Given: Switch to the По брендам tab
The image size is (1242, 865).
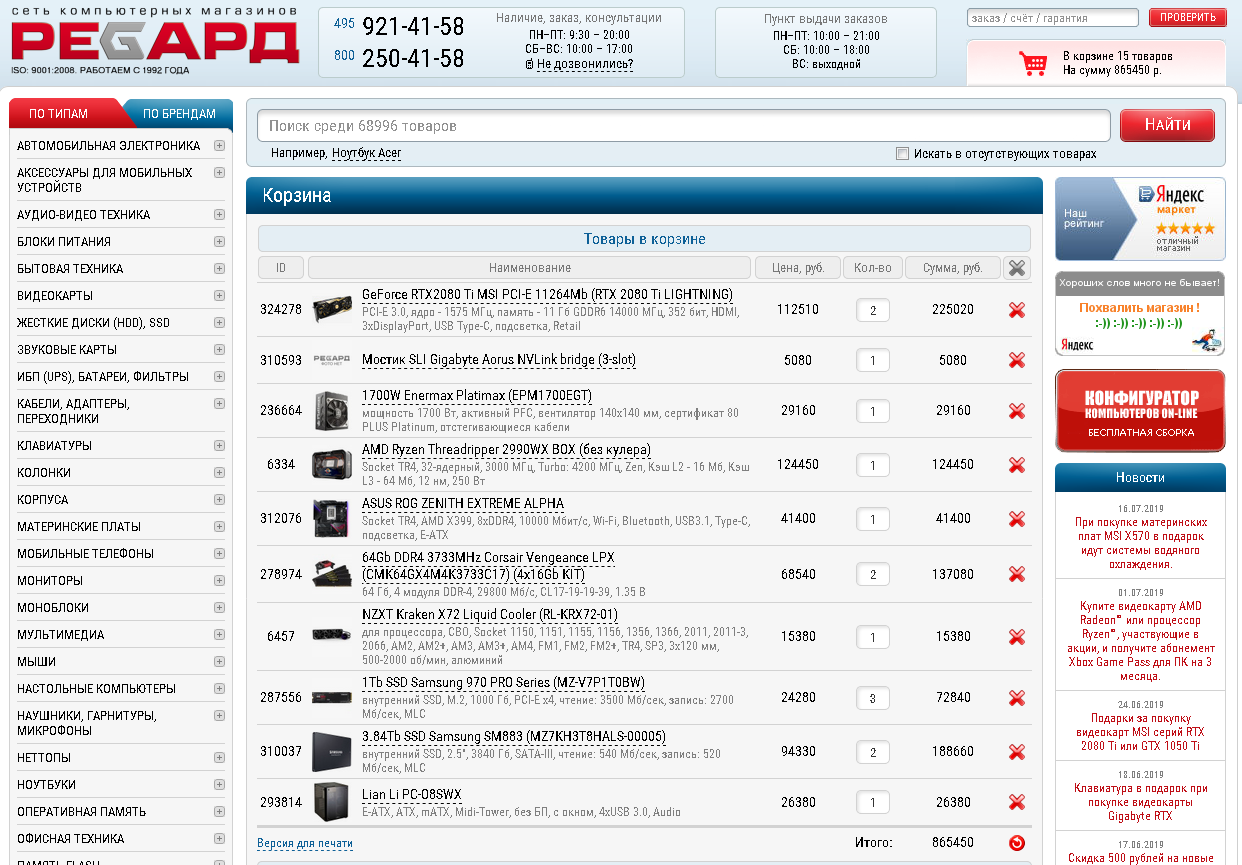Looking at the screenshot, I should pyautogui.click(x=179, y=114).
